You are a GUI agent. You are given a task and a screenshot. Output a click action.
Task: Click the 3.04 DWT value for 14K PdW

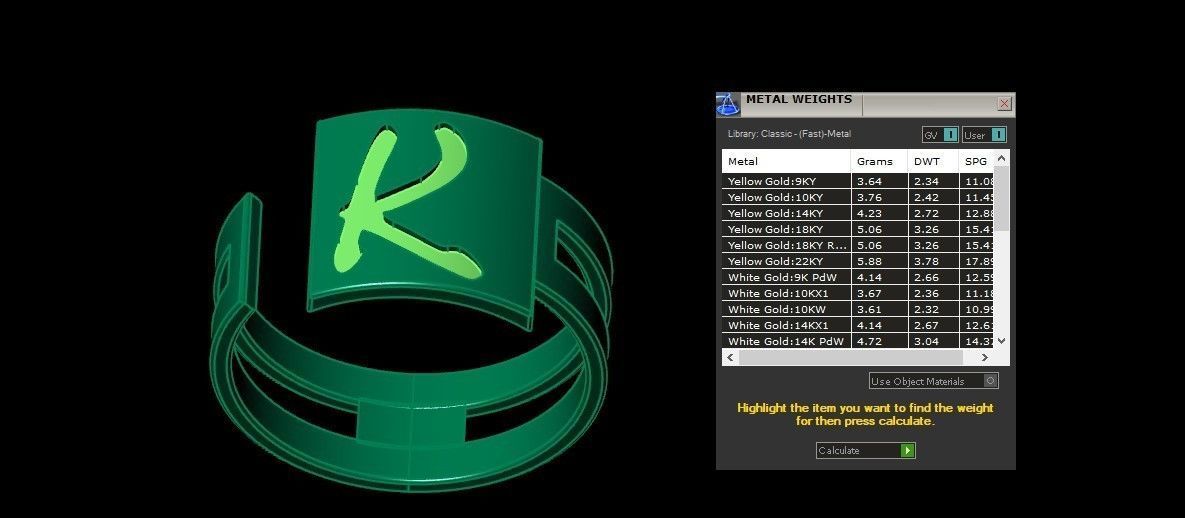(x=927, y=341)
